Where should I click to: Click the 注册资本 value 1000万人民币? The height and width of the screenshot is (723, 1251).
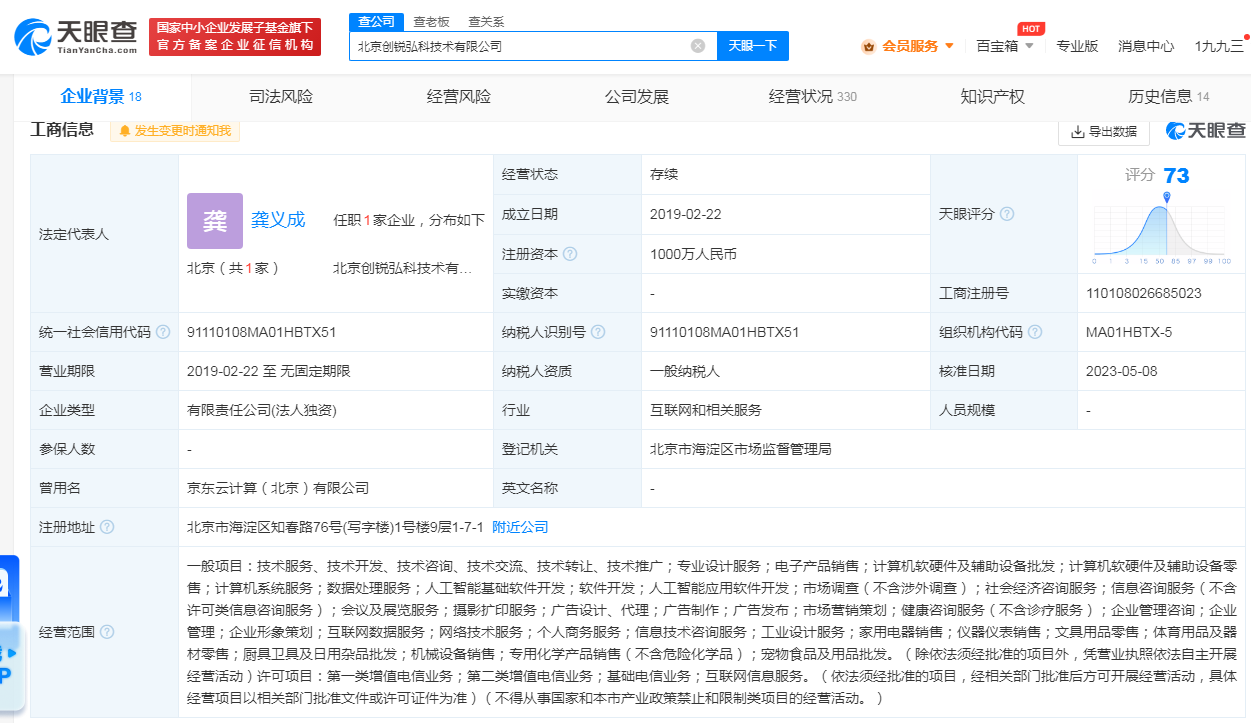pos(693,254)
